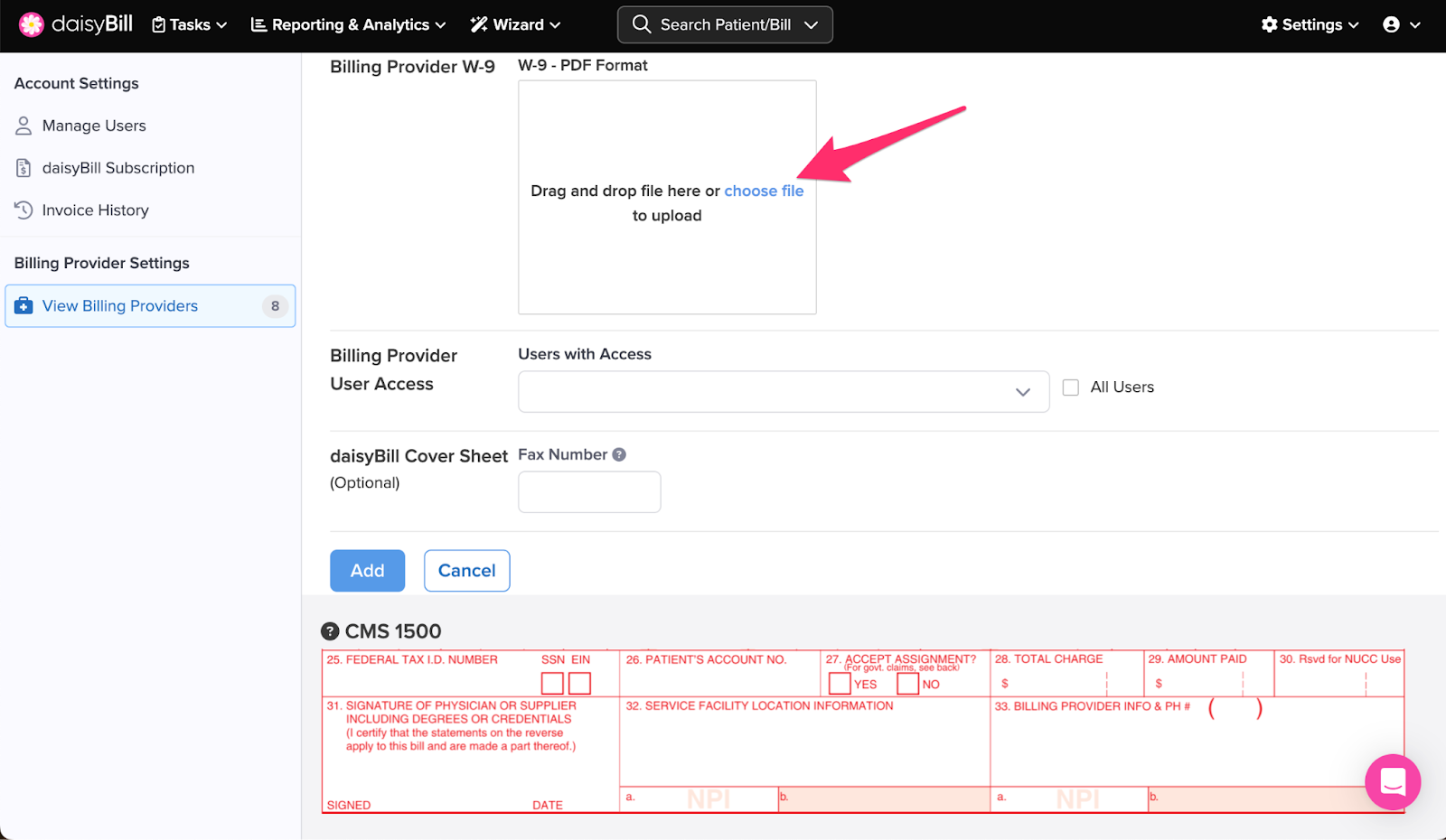Open Reporting & Analytics menu
The height and width of the screenshot is (840, 1446).
(348, 24)
